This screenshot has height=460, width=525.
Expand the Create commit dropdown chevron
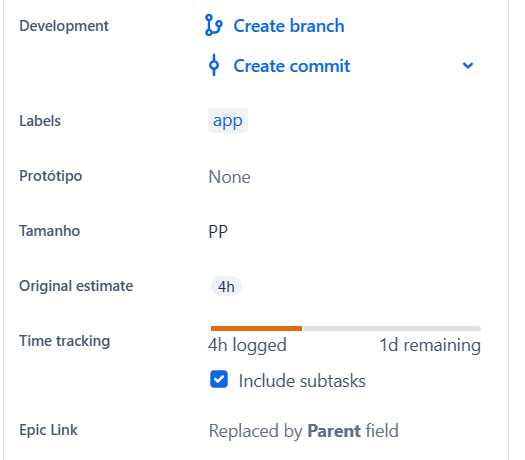coord(468,65)
